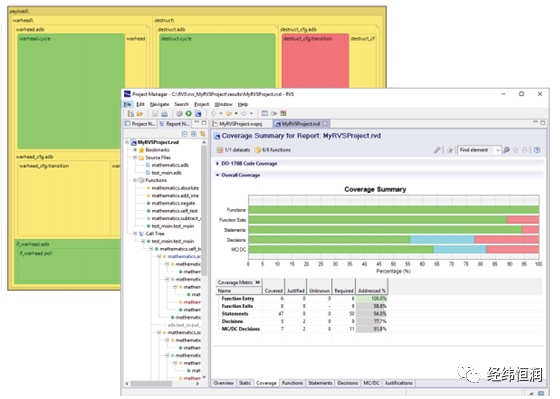Click expand all icon in Report Navigator
This screenshot has width=560, height=399.
click(194, 134)
